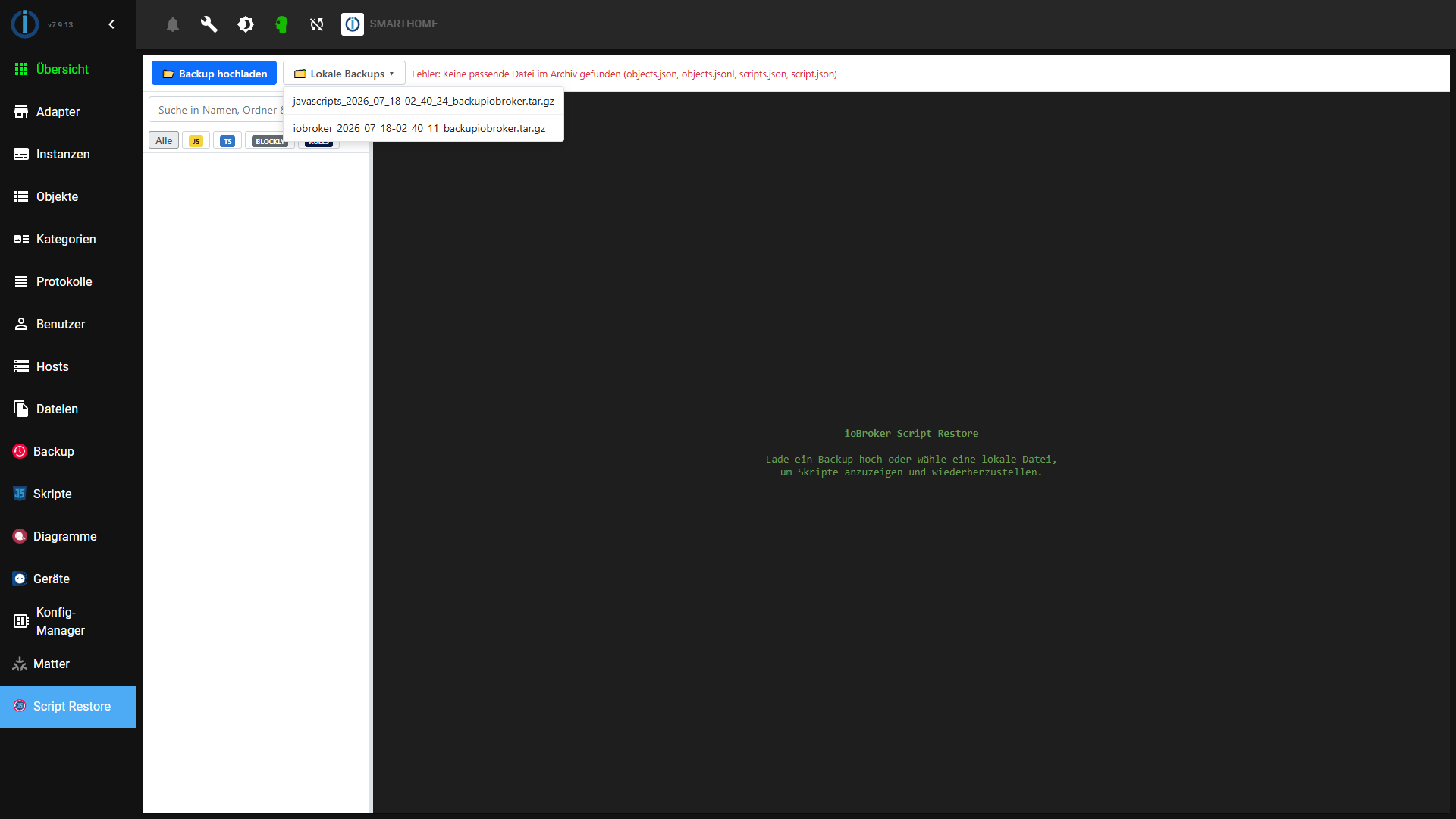Go to Adapter in the sidebar
1456x819 pixels.
coord(68,111)
